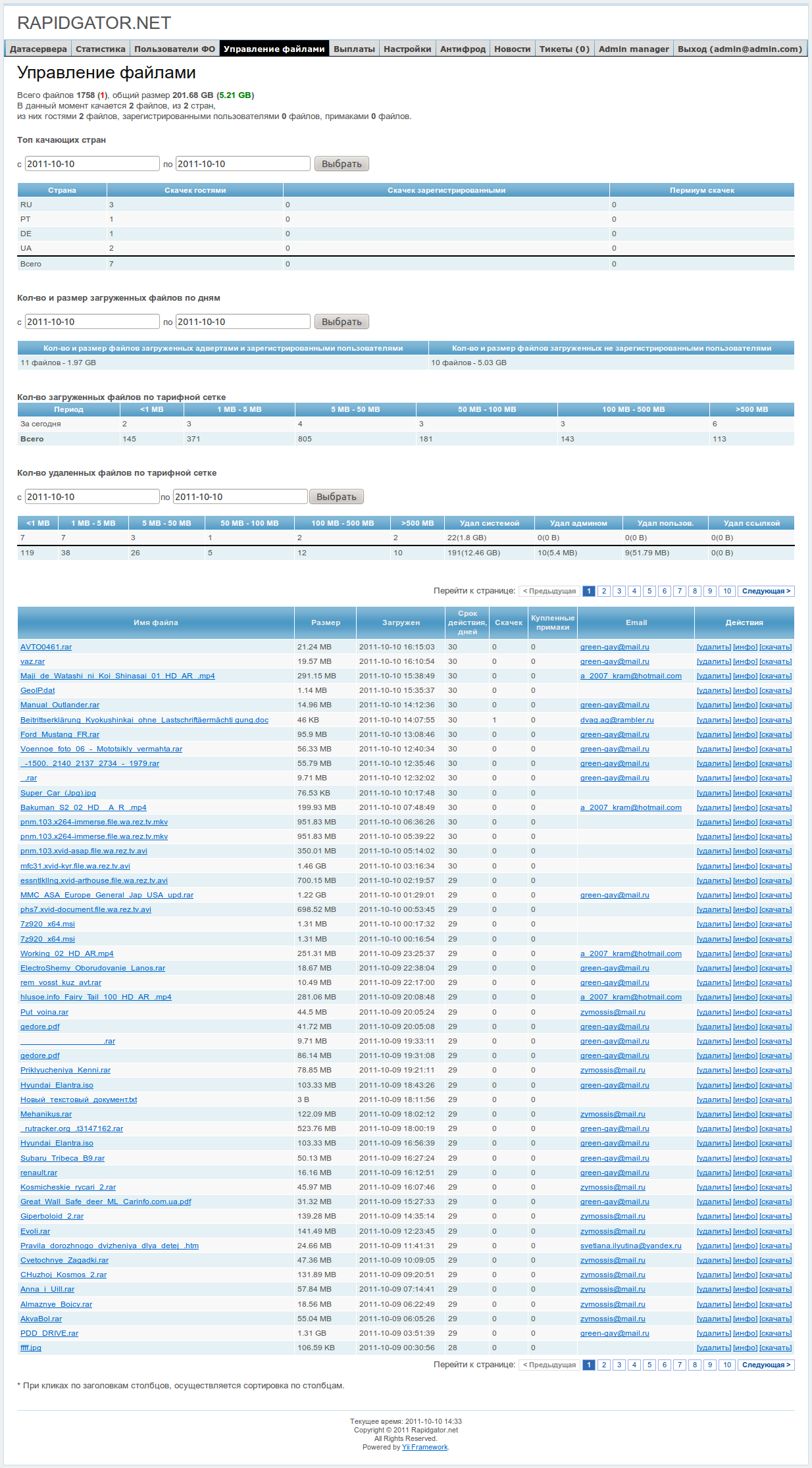Screen dimensions: 812x1468
Task: Click Выбрать in the deleted files section
Action: [x=336, y=497]
